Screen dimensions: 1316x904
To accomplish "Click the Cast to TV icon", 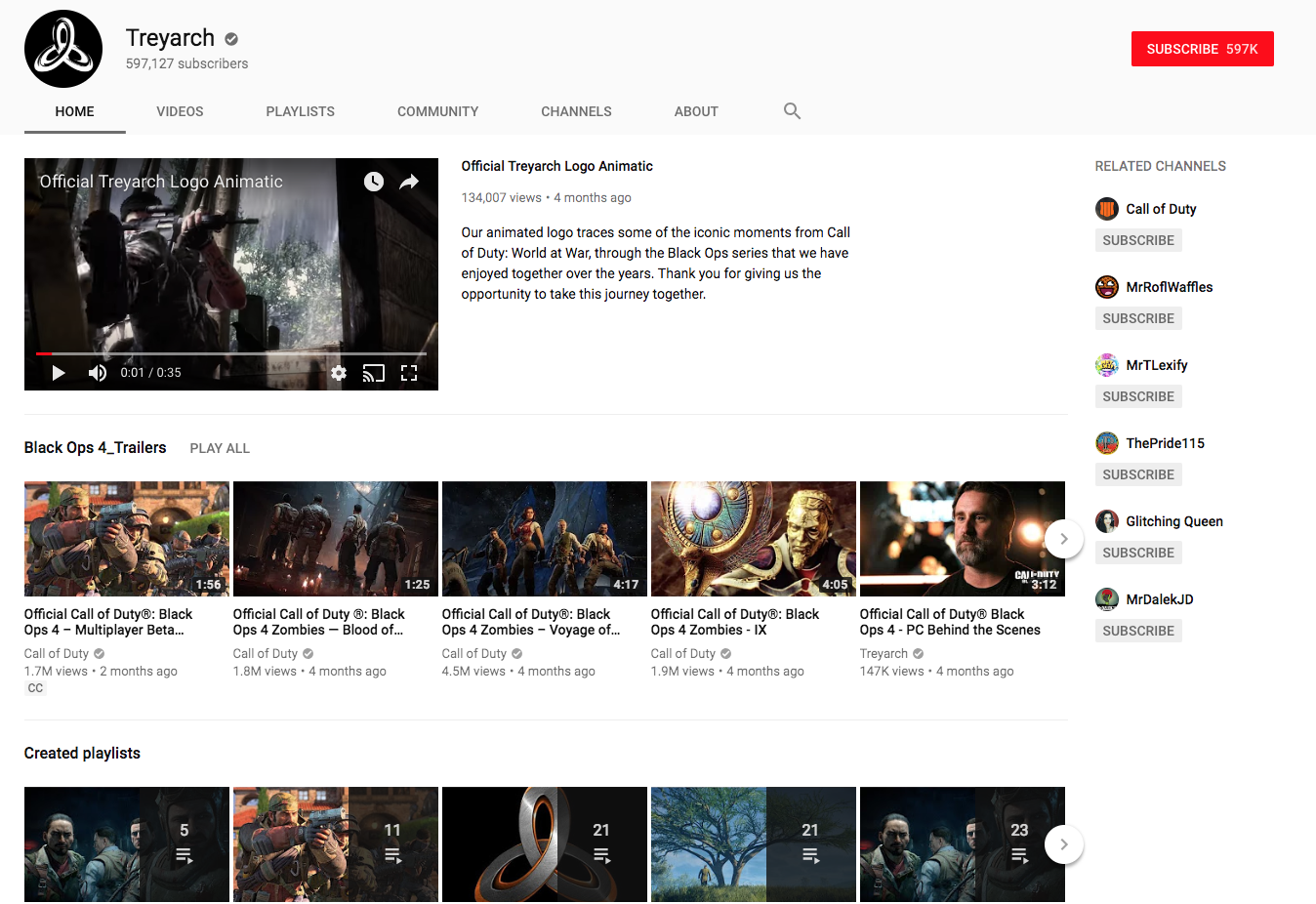I will [x=374, y=373].
